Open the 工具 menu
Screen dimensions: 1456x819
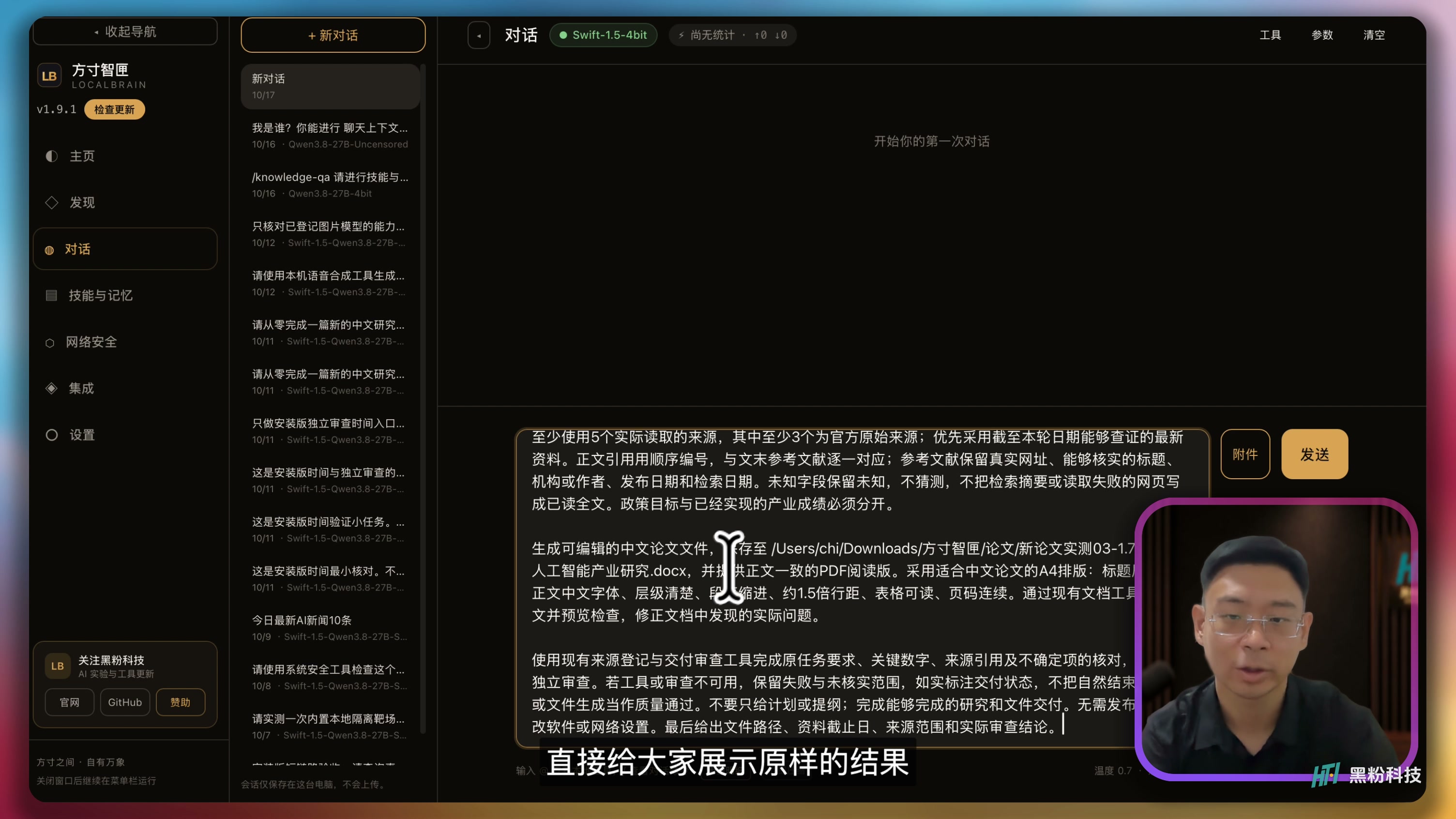(1270, 35)
